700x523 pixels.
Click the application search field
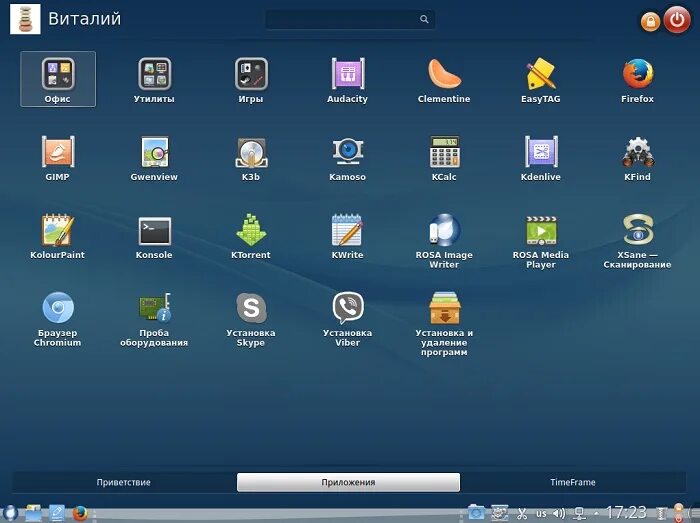point(350,19)
